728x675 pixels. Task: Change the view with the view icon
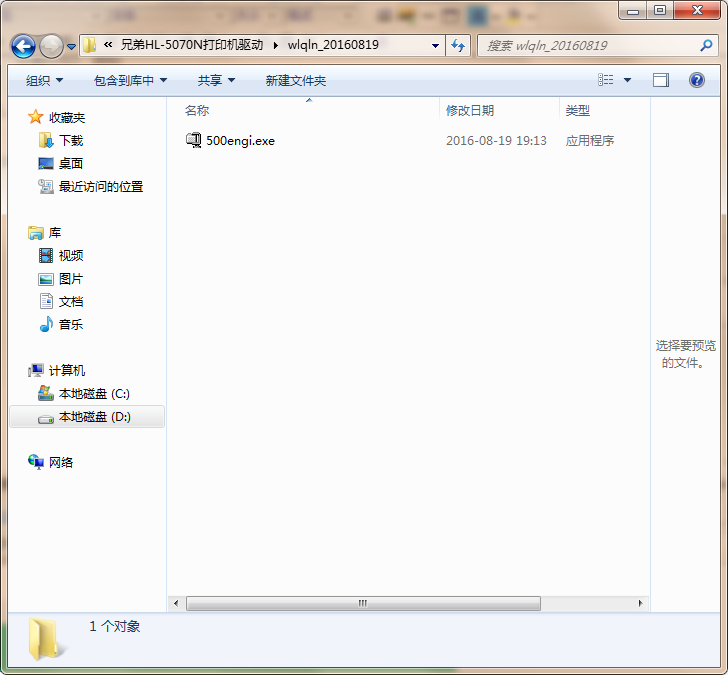point(605,80)
